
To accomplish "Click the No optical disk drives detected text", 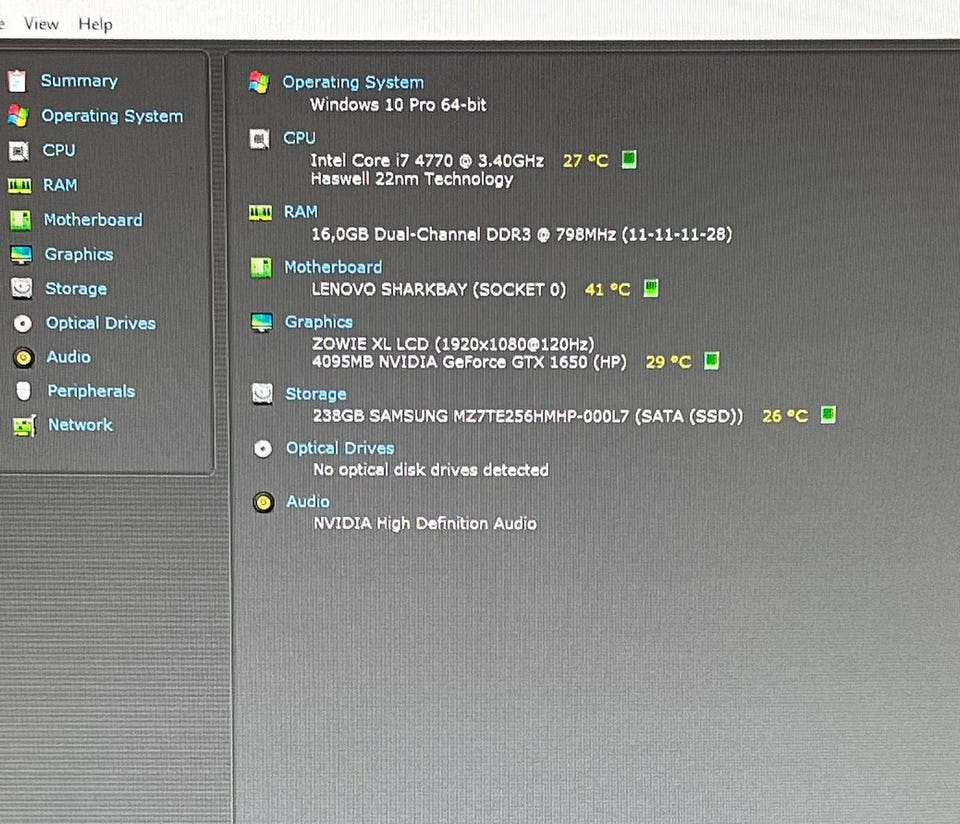I will (431, 470).
